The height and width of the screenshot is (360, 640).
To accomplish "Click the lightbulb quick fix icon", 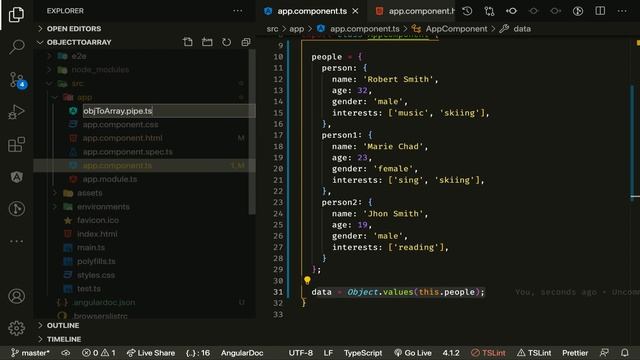I will (x=307, y=280).
